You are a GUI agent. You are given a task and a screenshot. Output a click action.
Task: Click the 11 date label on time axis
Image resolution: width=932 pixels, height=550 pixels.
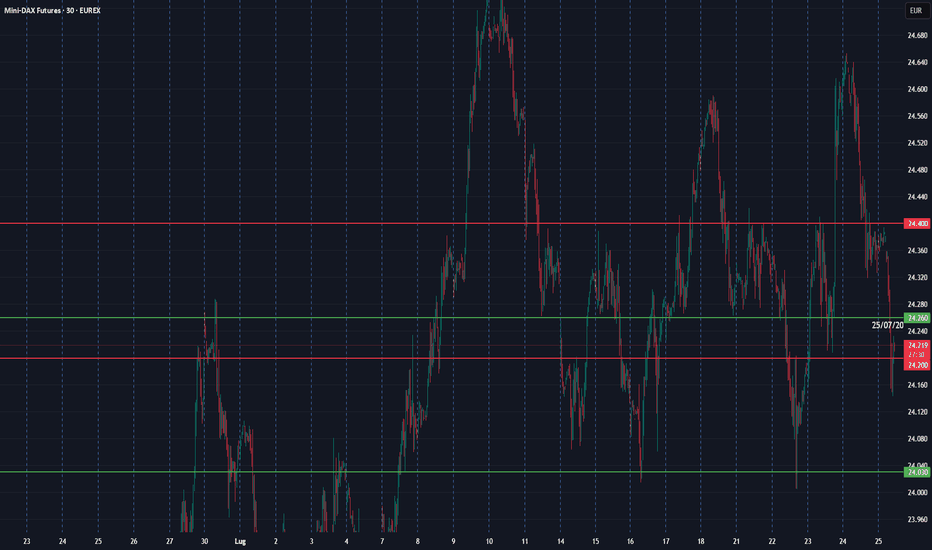coord(525,542)
